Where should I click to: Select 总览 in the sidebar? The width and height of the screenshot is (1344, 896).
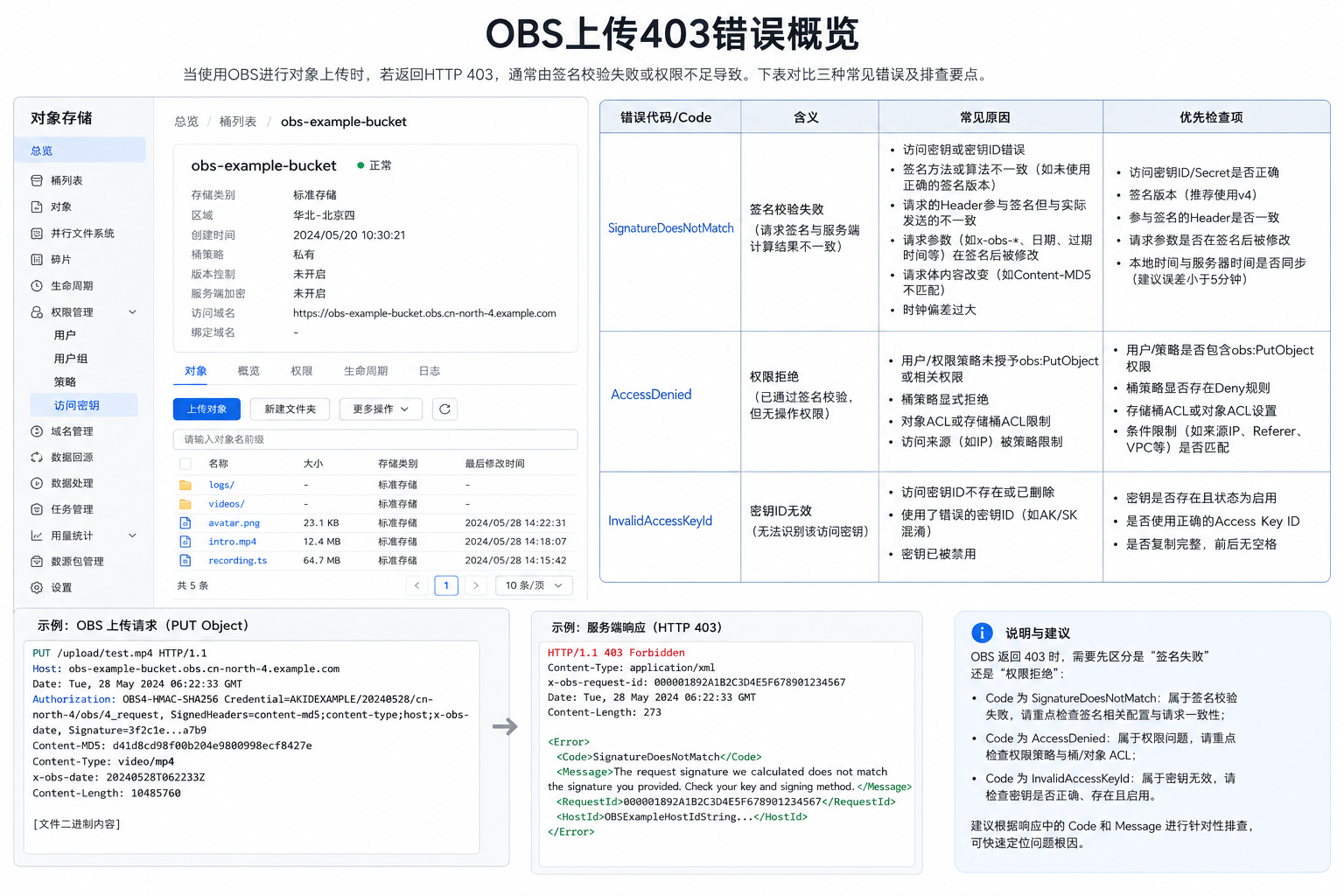80,150
